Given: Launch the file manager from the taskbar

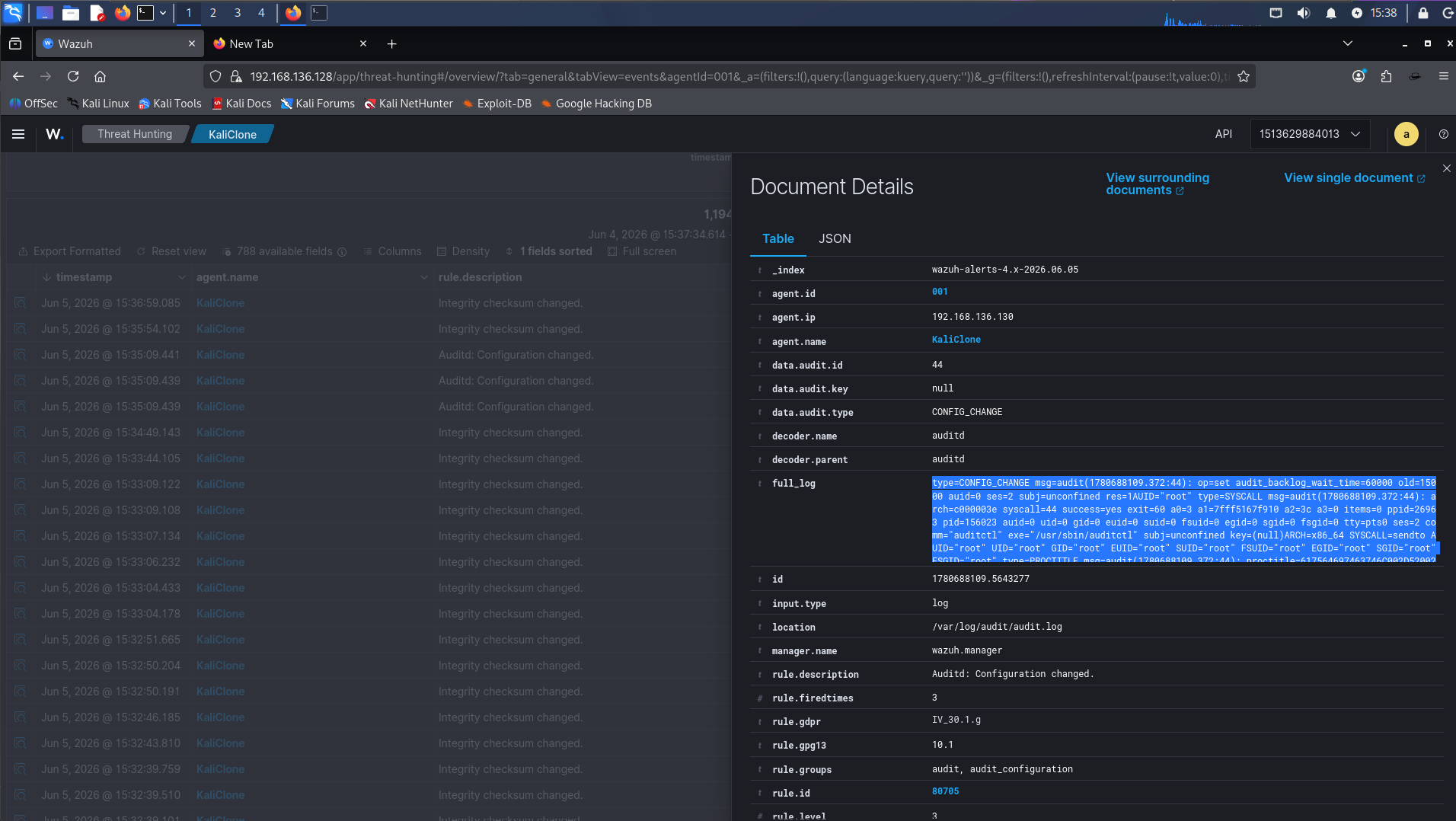Looking at the screenshot, I should click(71, 13).
